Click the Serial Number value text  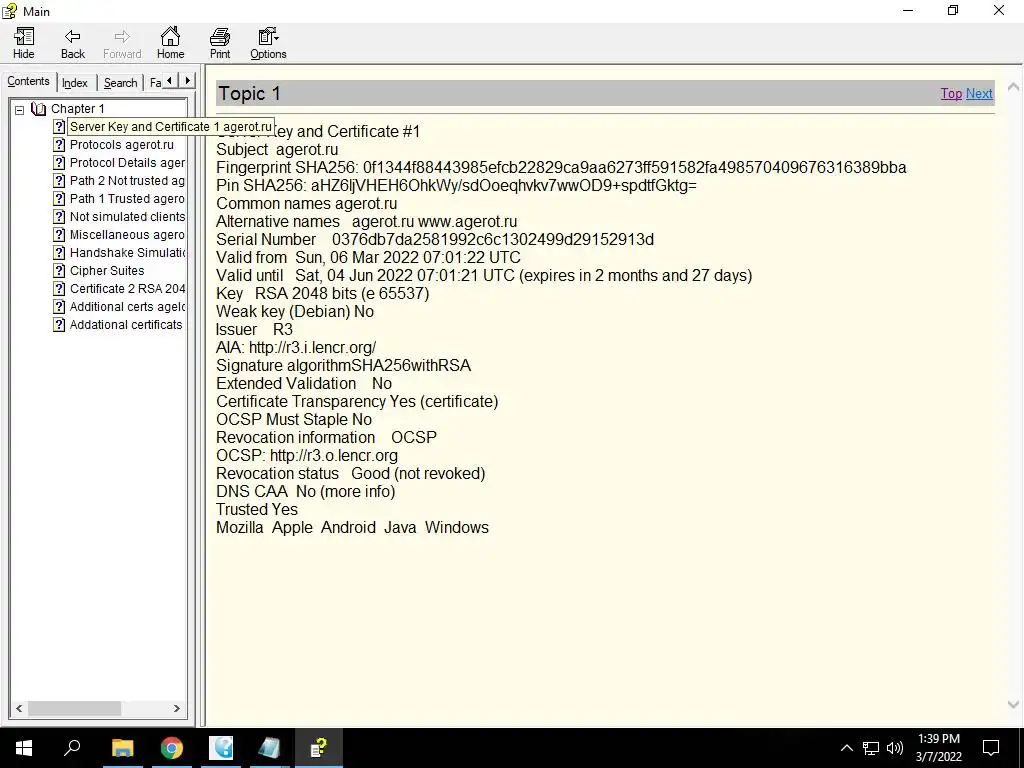[x=492, y=240]
